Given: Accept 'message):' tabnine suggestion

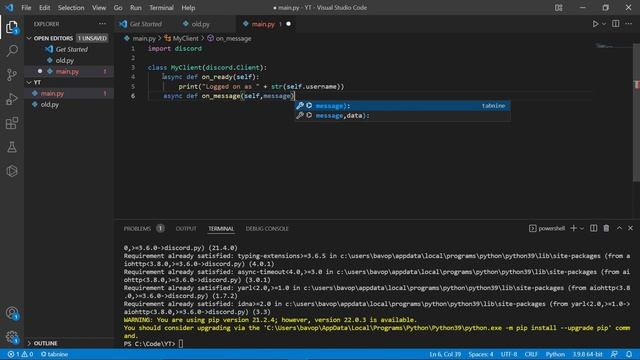Looking at the screenshot, I should coord(402,106).
